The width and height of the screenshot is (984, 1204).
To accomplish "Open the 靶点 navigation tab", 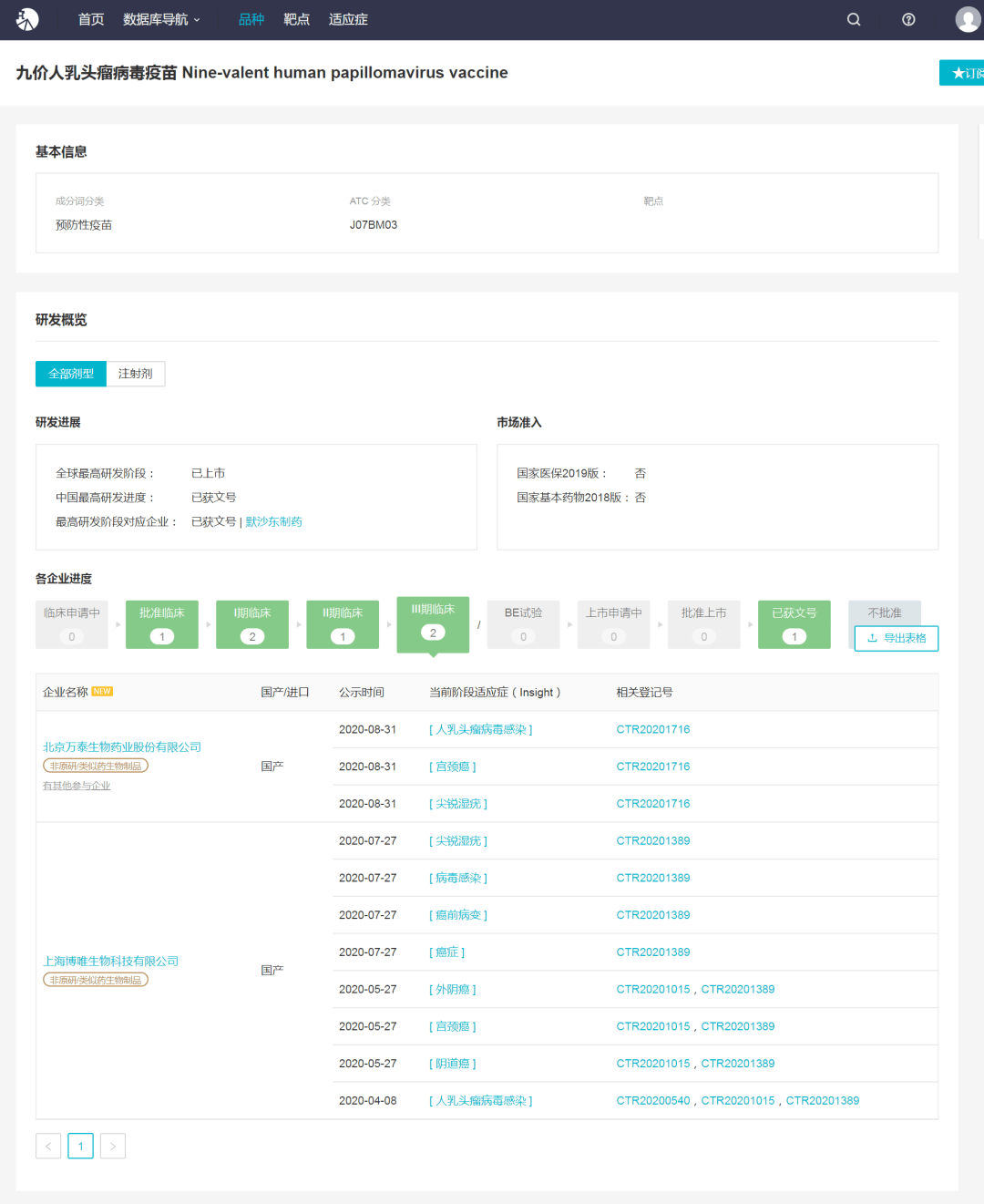I will pyautogui.click(x=296, y=19).
